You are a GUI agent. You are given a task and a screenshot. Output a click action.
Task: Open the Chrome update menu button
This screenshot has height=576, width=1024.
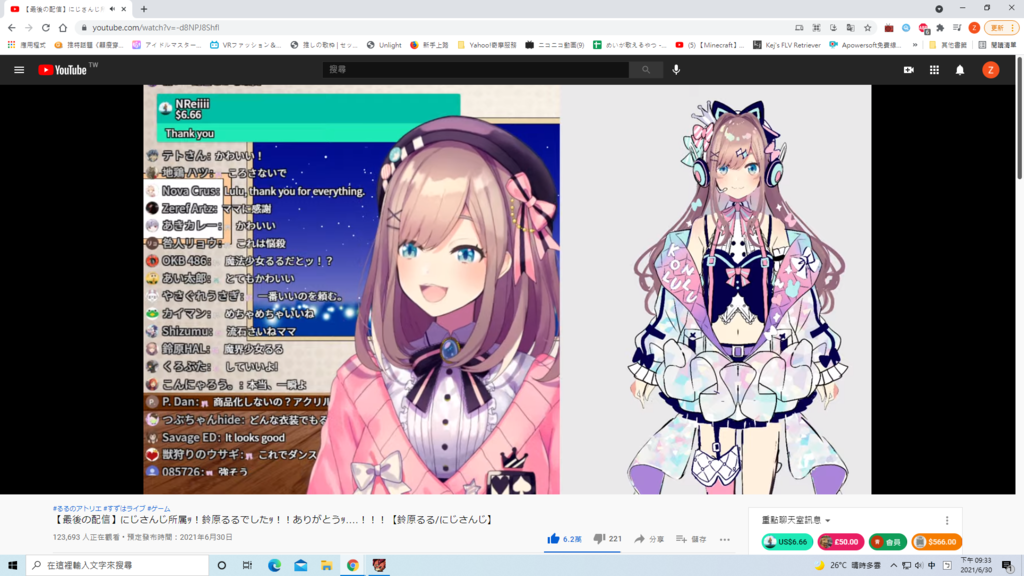(1002, 27)
